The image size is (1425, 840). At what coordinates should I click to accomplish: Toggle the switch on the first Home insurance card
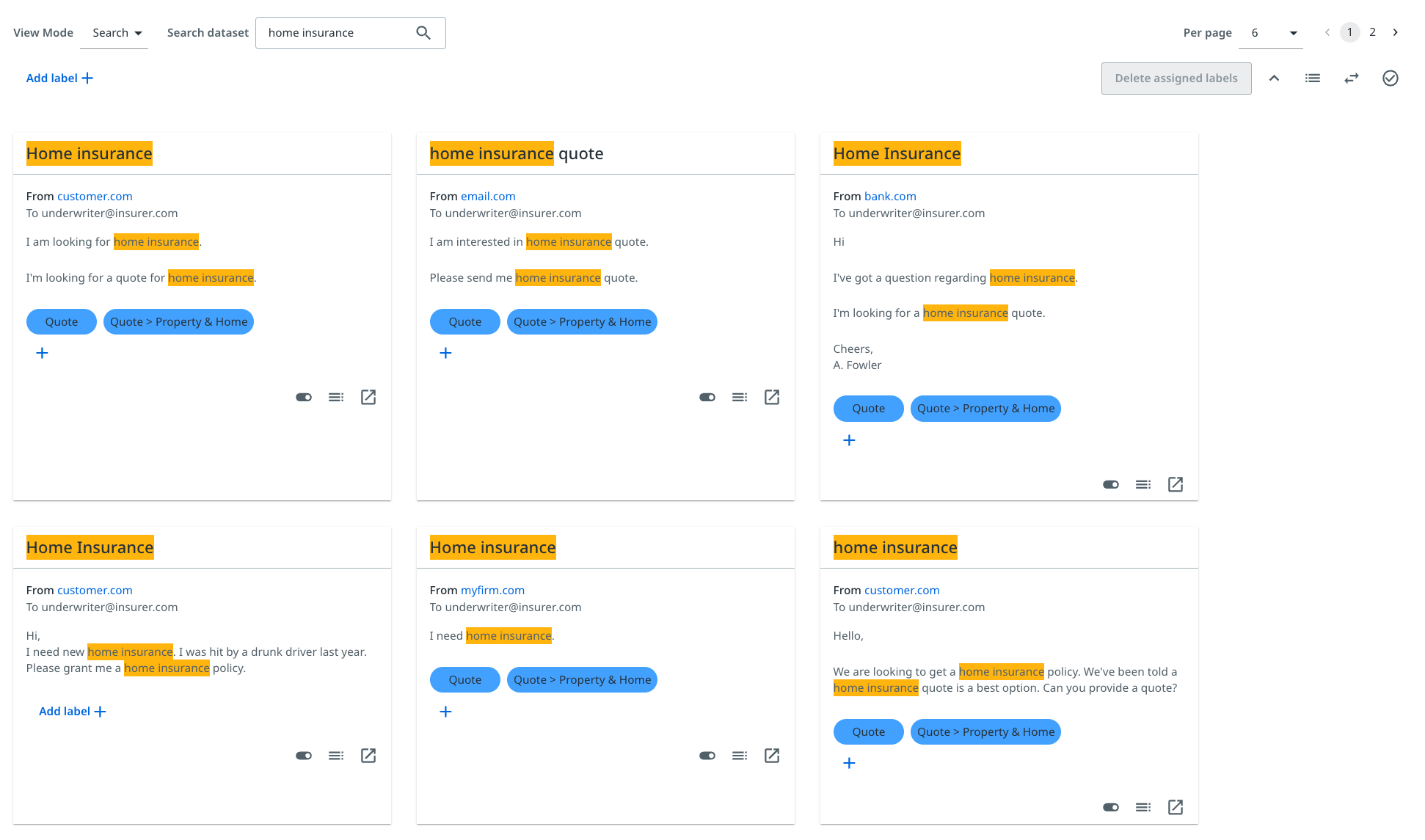[x=303, y=397]
